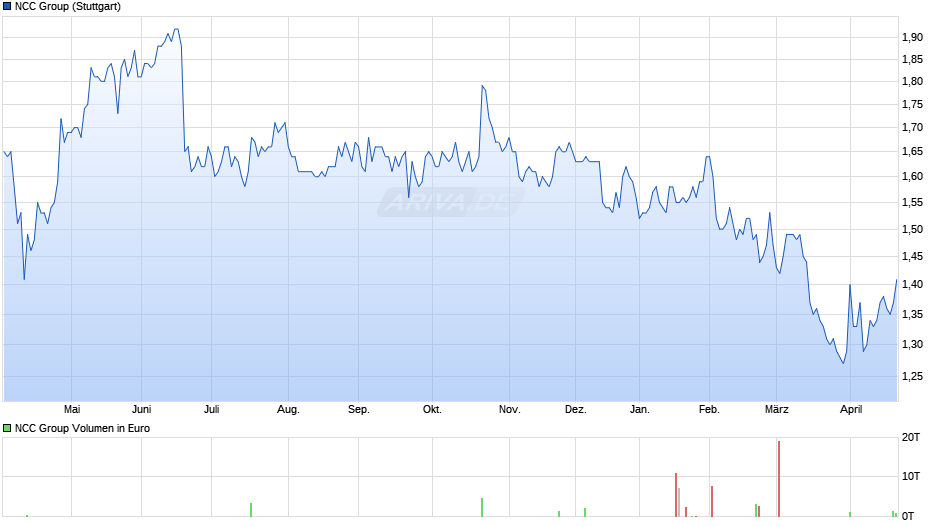The width and height of the screenshot is (940, 526).
Task: Click the 'Jan.' month label
Action: coord(640,409)
